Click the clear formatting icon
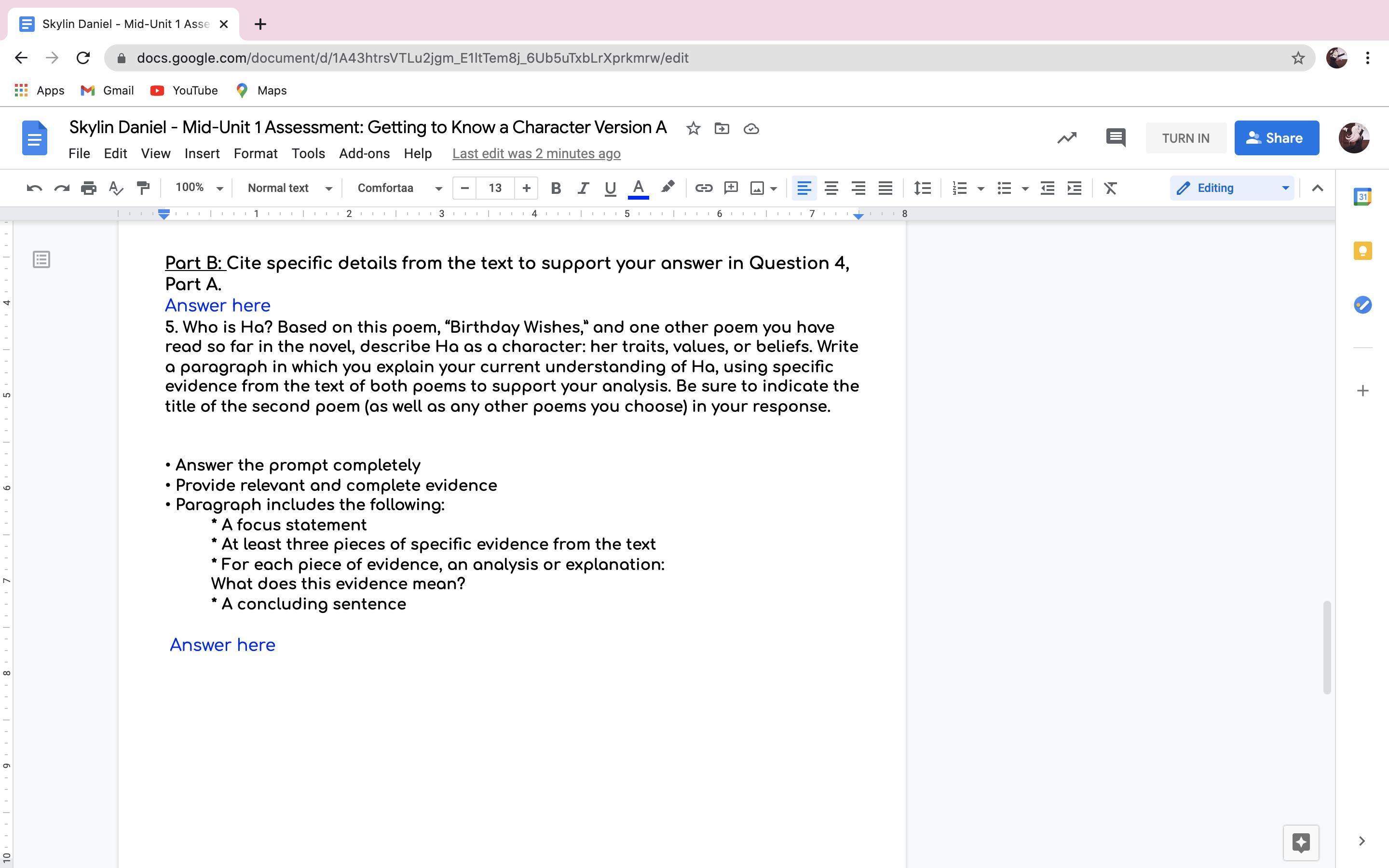 pyautogui.click(x=1110, y=188)
